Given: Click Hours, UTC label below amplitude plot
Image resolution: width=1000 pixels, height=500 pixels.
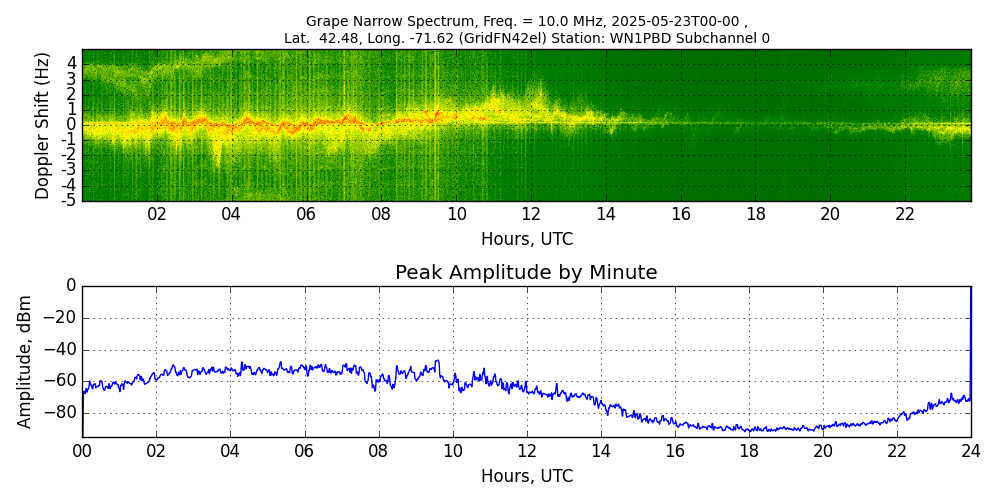Looking at the screenshot, I should click(x=526, y=476).
